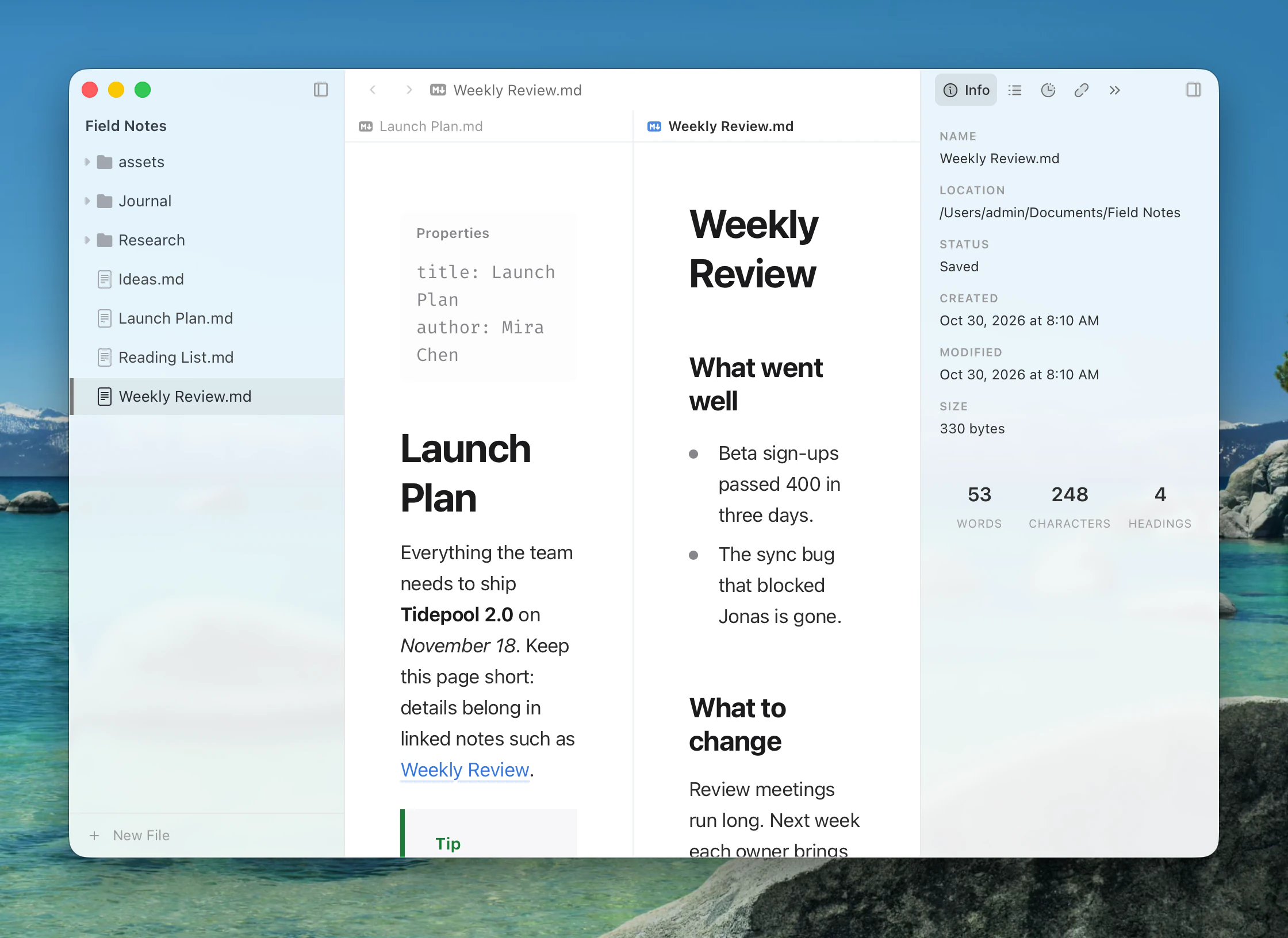
Task: Click the Markdown icon in title breadcrumb
Action: pos(438,90)
